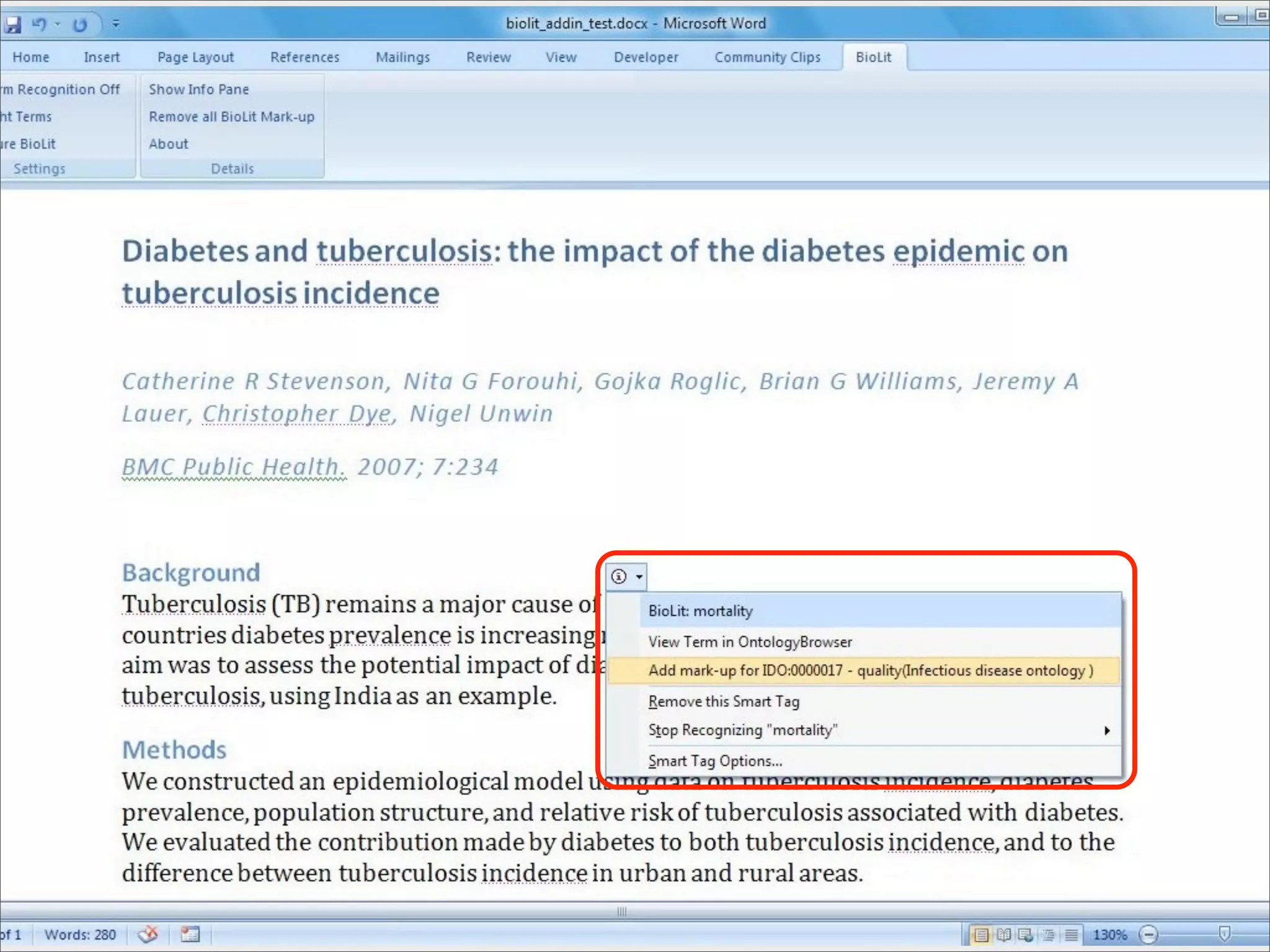Click Remove all BioLit Mark-up button
This screenshot has width=1270, height=952.
pyautogui.click(x=231, y=117)
